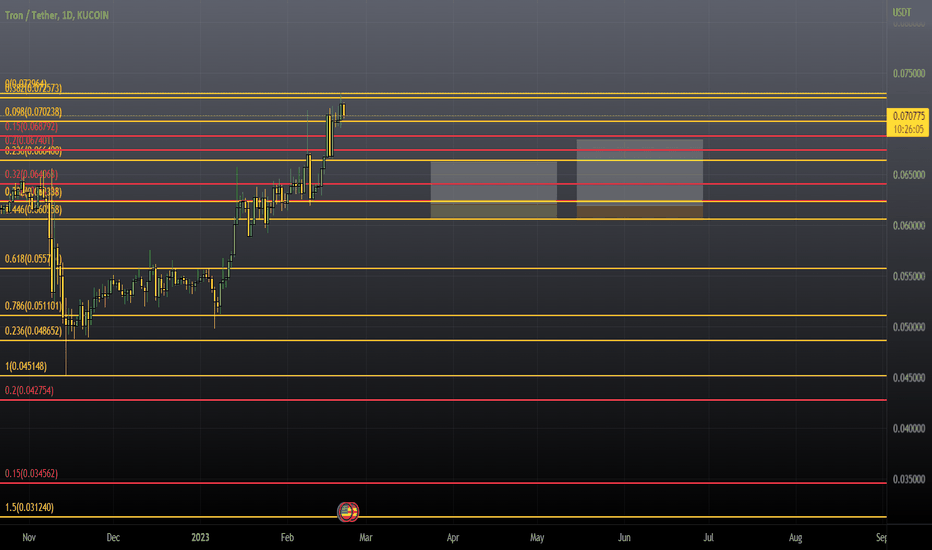Click 0.060000 on the price axis
The width and height of the screenshot is (932, 550).
click(x=909, y=225)
